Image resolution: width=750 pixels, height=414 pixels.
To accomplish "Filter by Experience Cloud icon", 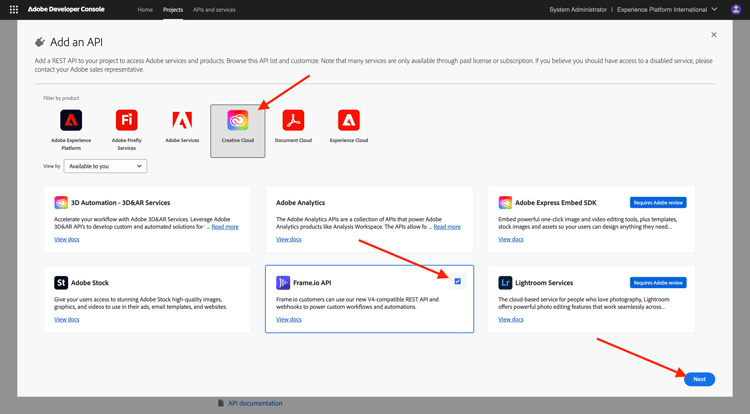I will [349, 120].
